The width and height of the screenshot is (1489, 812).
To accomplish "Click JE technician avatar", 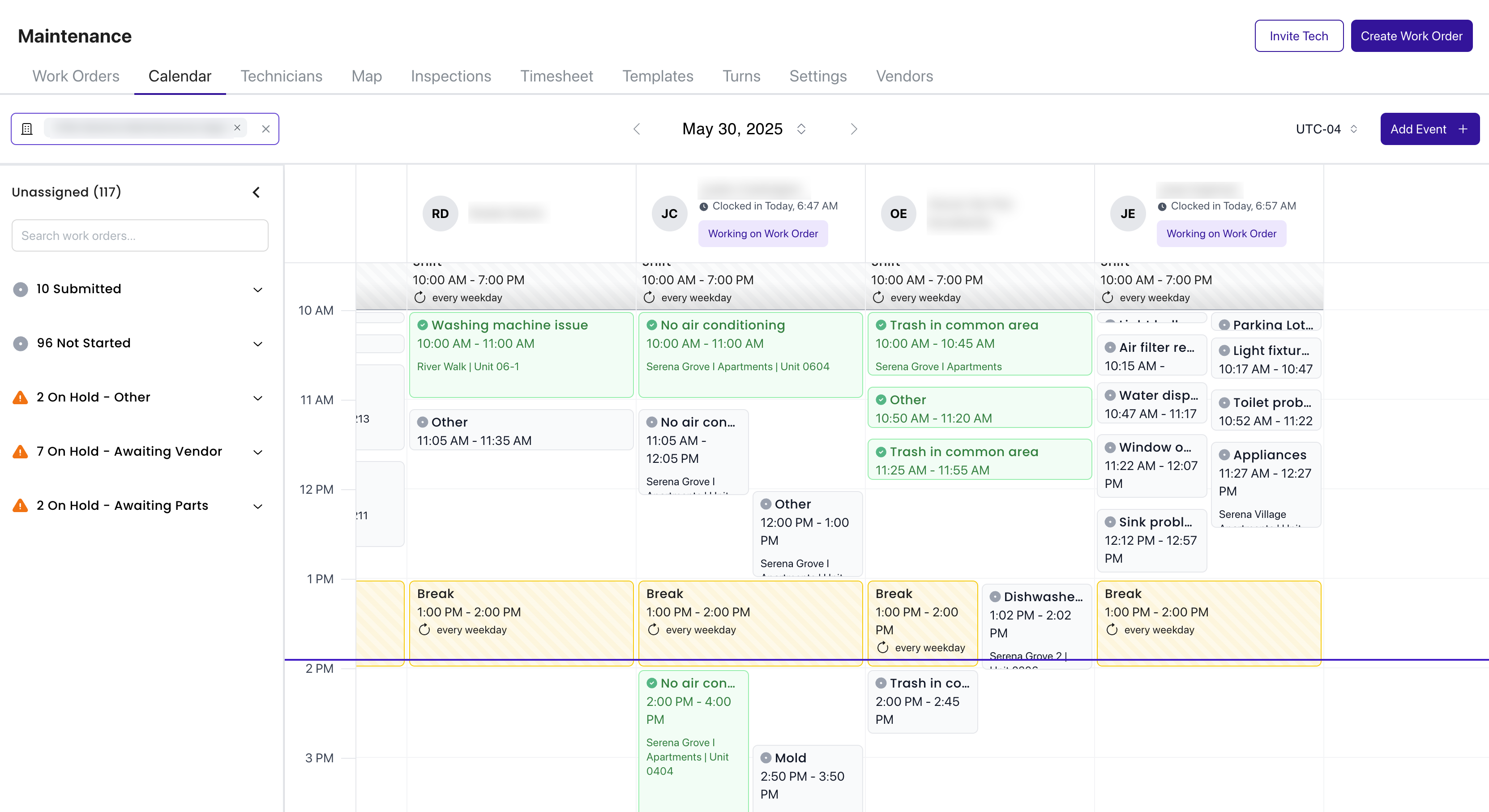I will pyautogui.click(x=1128, y=214).
